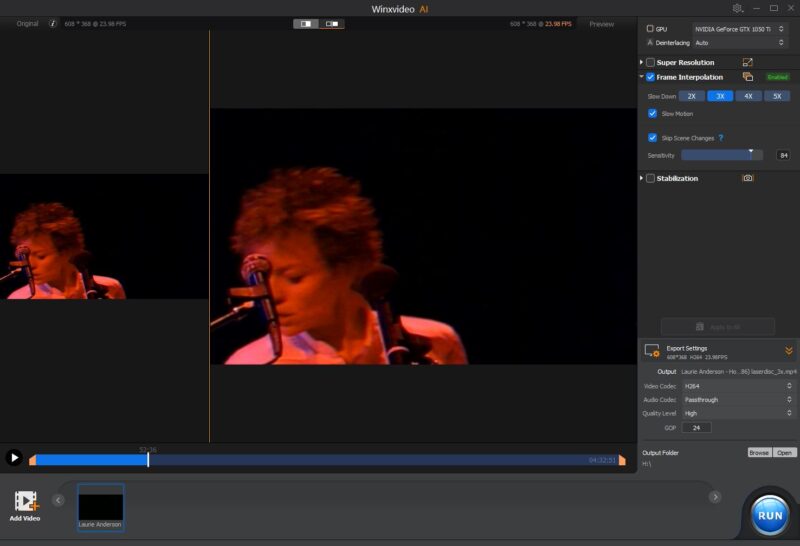Open the GPU selection dropdown
The height and width of the screenshot is (546, 800).
coord(741,29)
